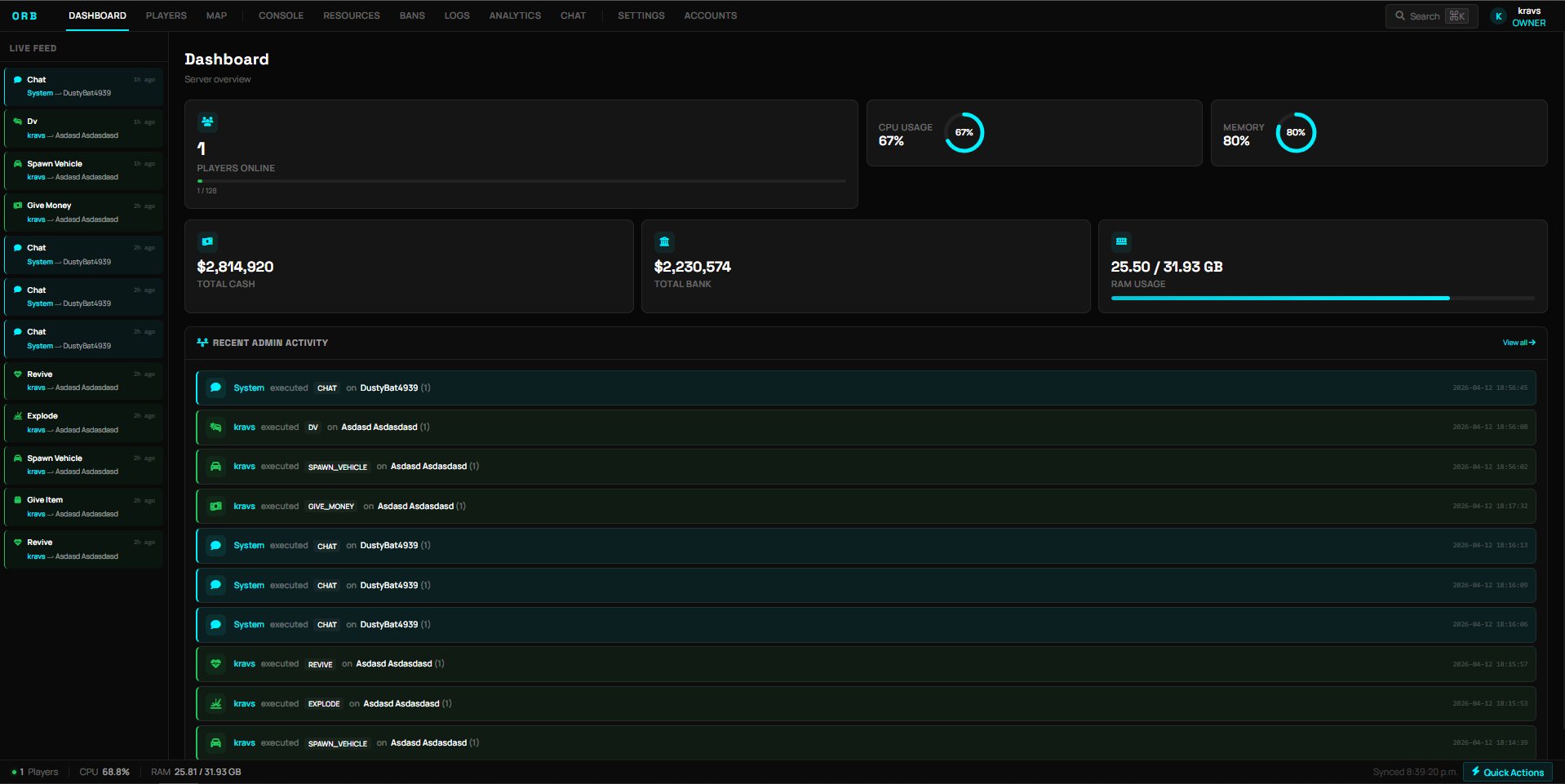The image size is (1565, 784).
Task: Click the search magnifier icon
Action: click(1400, 16)
